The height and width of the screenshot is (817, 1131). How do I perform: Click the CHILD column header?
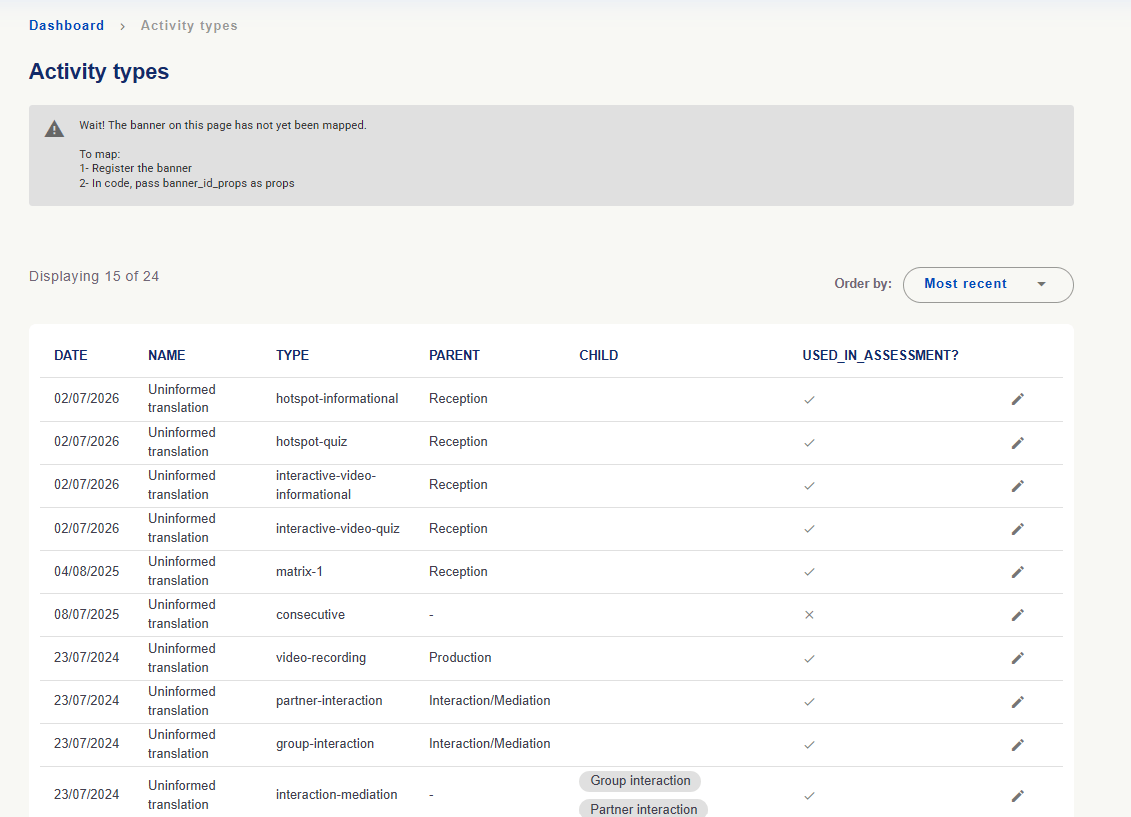[x=599, y=355]
